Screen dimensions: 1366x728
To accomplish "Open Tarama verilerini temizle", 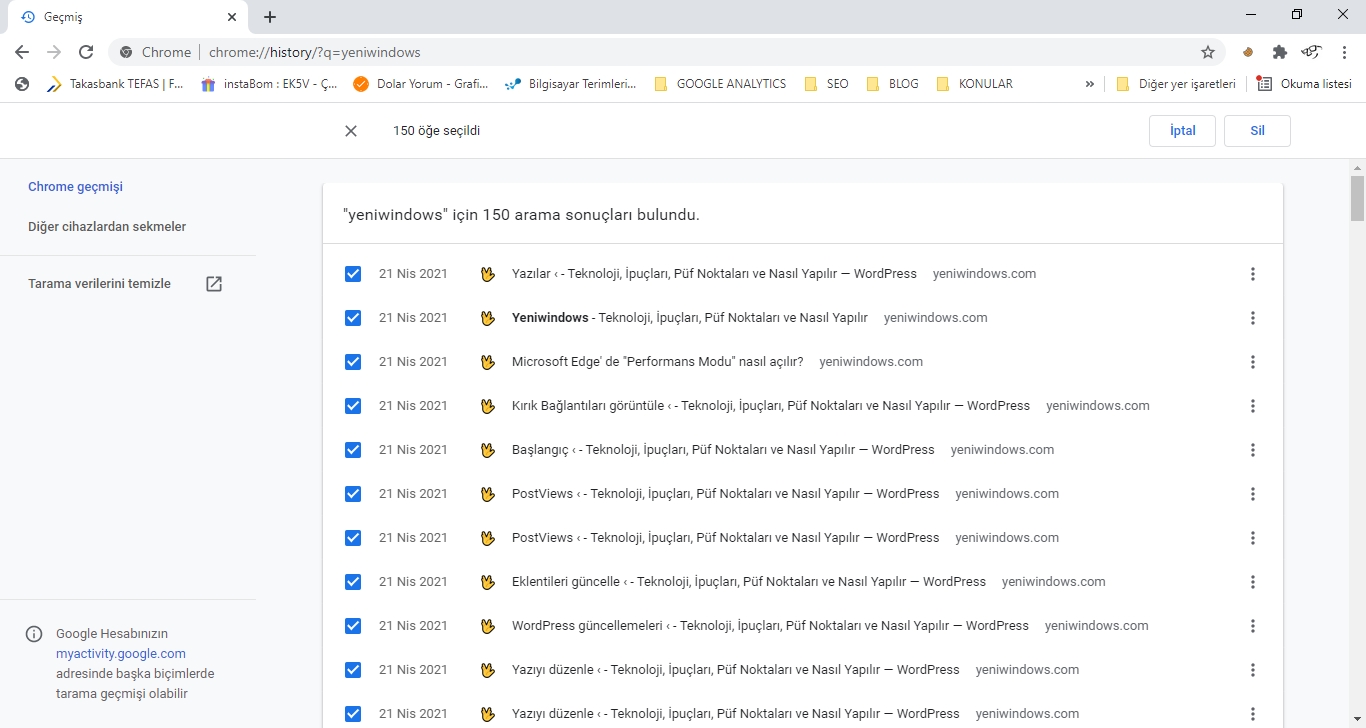I will coord(99,284).
